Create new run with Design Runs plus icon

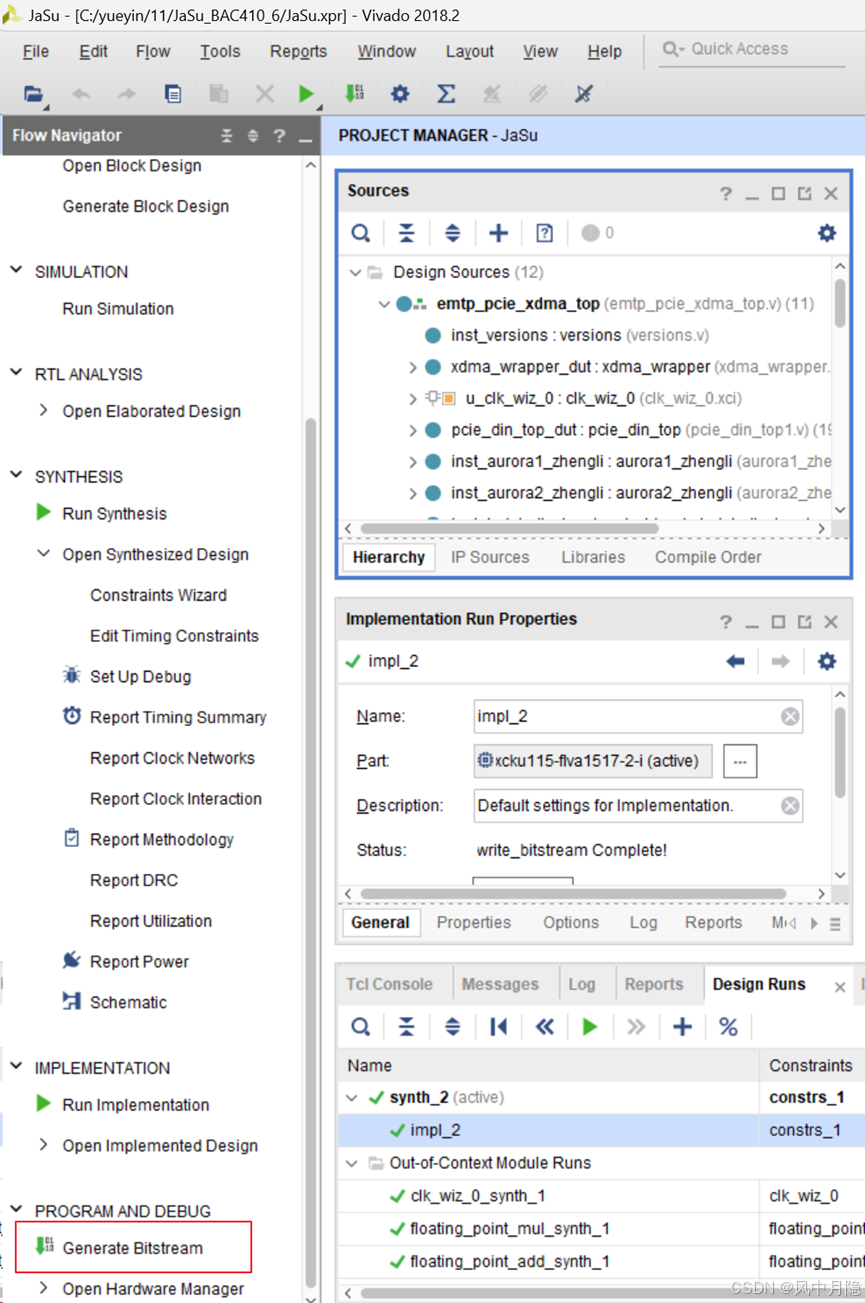point(682,1027)
